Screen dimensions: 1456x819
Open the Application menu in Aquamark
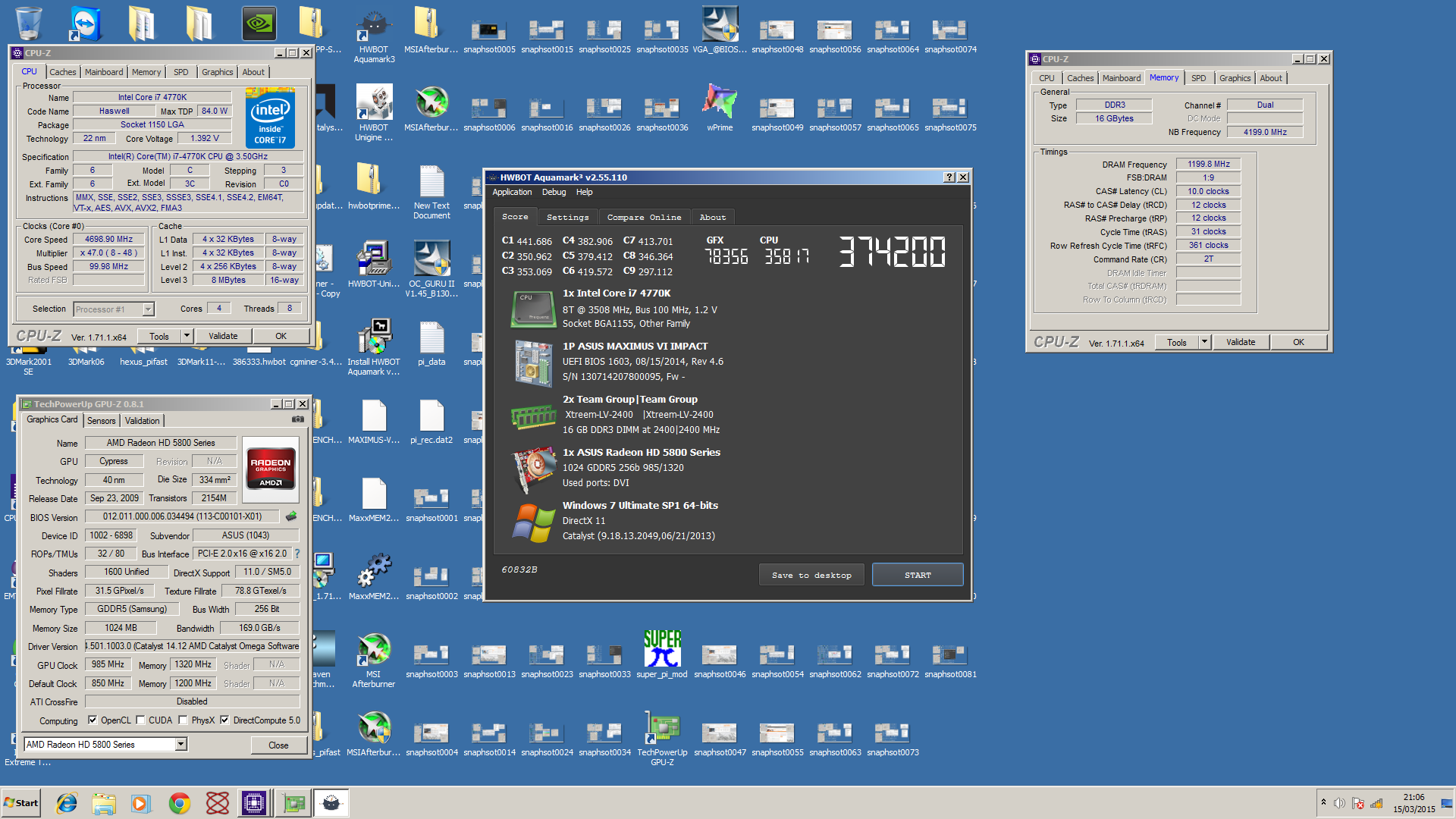tap(512, 193)
